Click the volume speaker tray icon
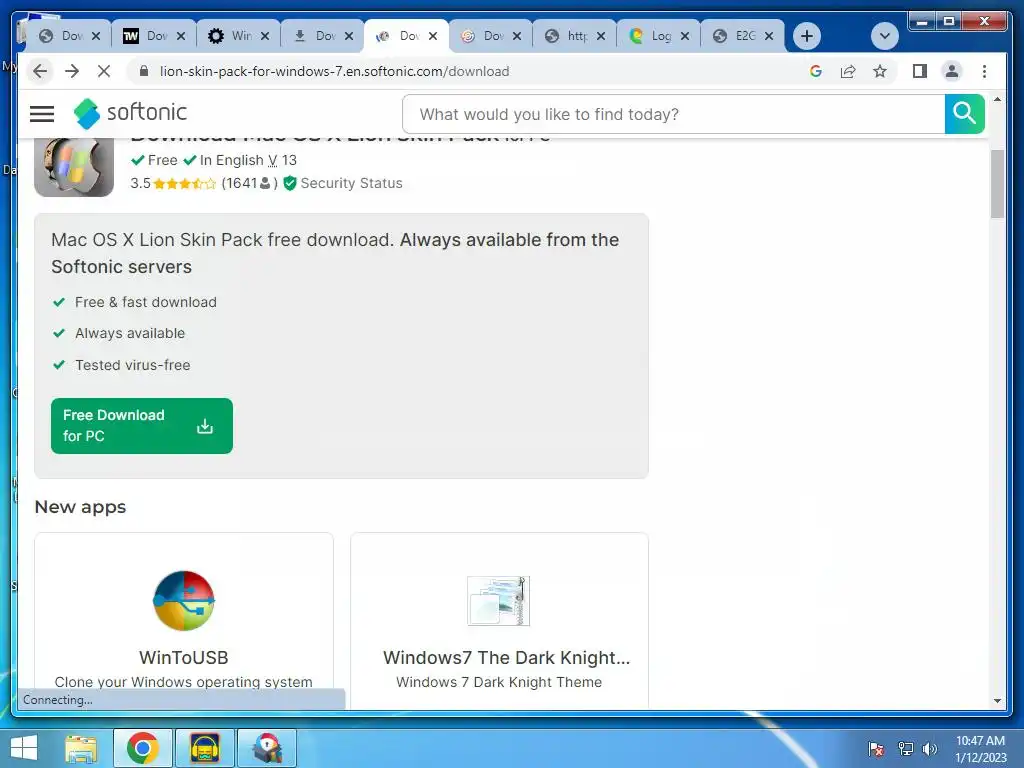 (929, 749)
